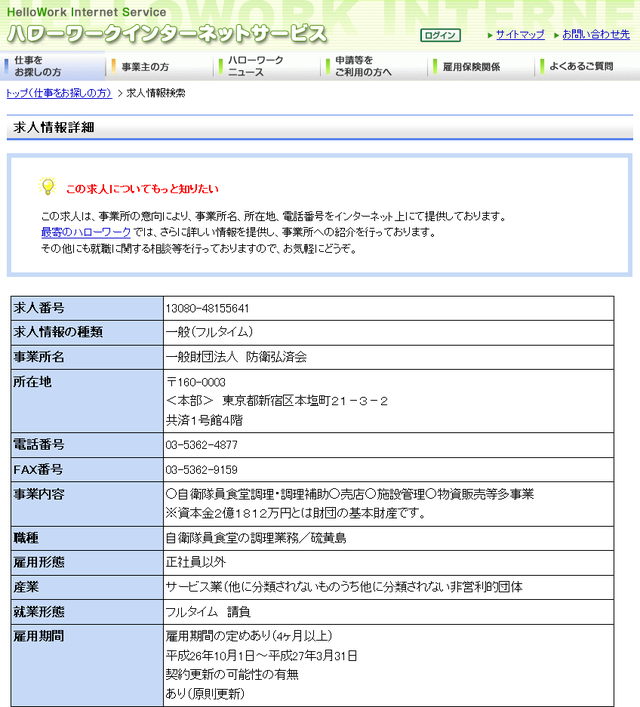Screen dimensions: 640x707
Task: Click the arrow icon before お問い合わせ先
Action: click(556, 35)
